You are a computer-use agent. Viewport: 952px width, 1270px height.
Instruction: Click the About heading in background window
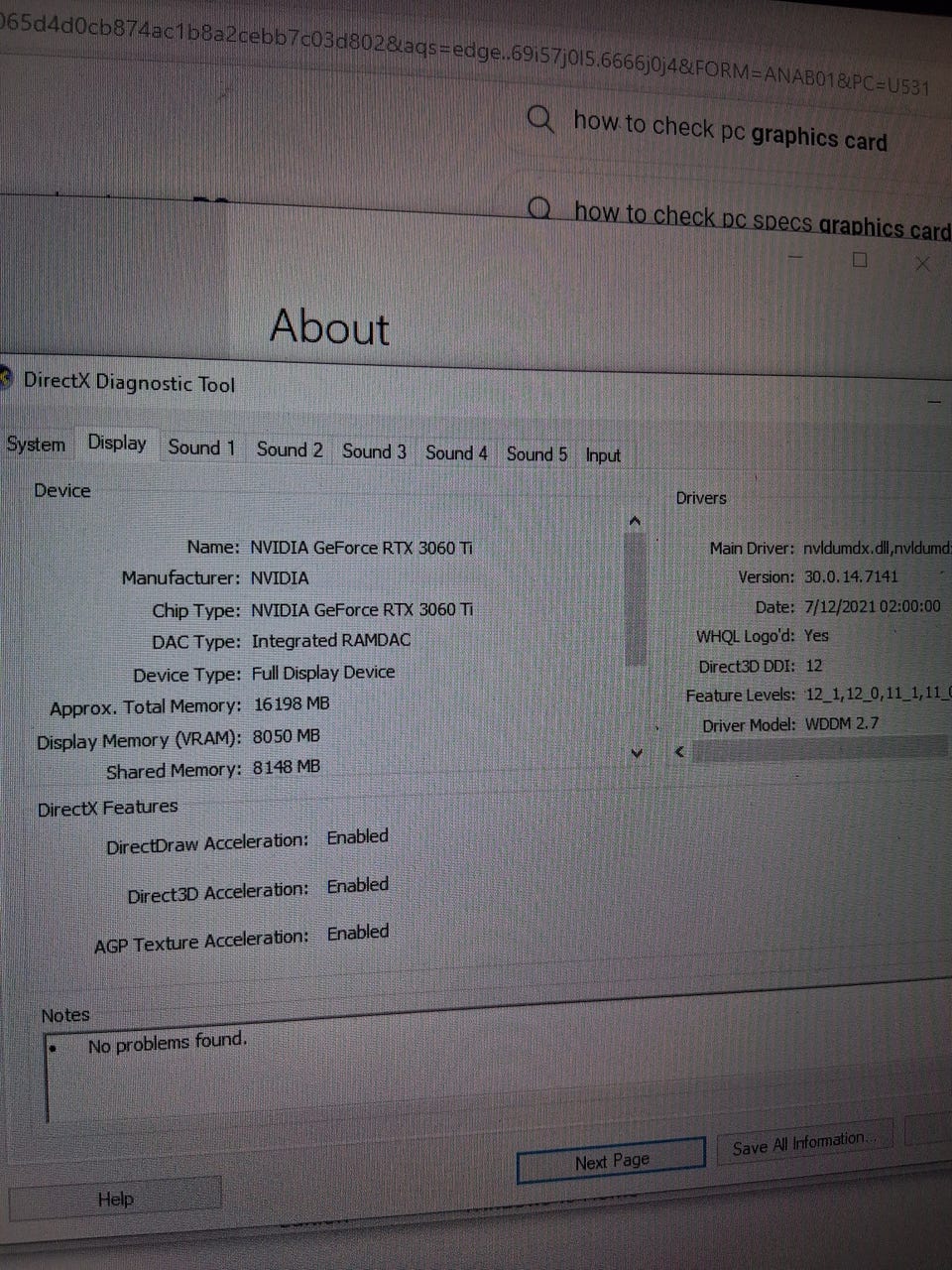(x=330, y=327)
